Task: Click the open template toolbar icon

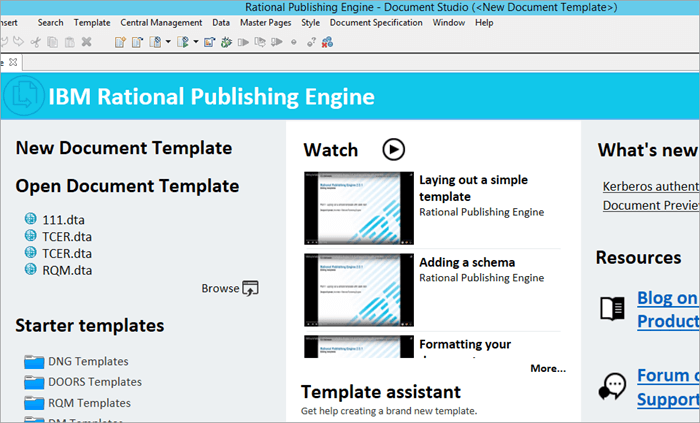Action: pyautogui.click(x=137, y=42)
